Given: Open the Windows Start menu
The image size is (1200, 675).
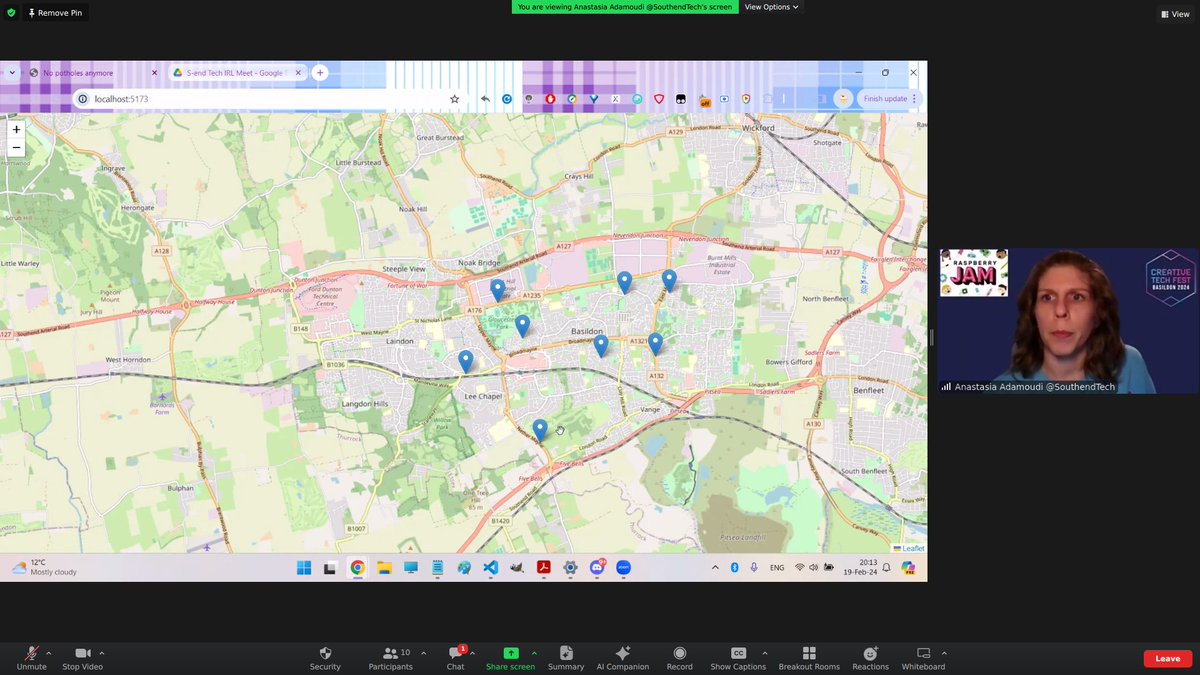Looking at the screenshot, I should [x=304, y=568].
